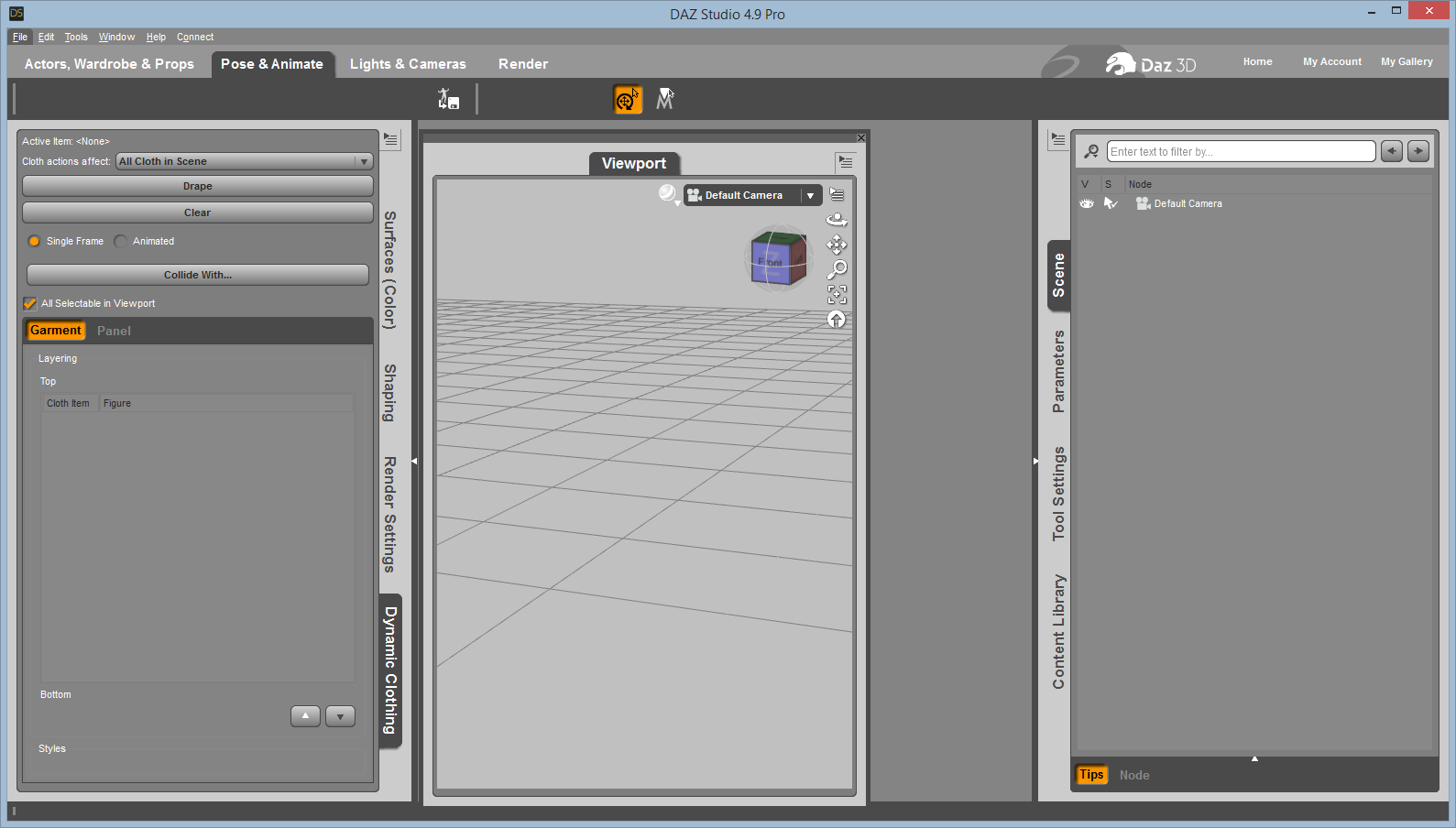Screen dimensions: 1456x828
Task: Click the Drape button
Action: (x=198, y=186)
